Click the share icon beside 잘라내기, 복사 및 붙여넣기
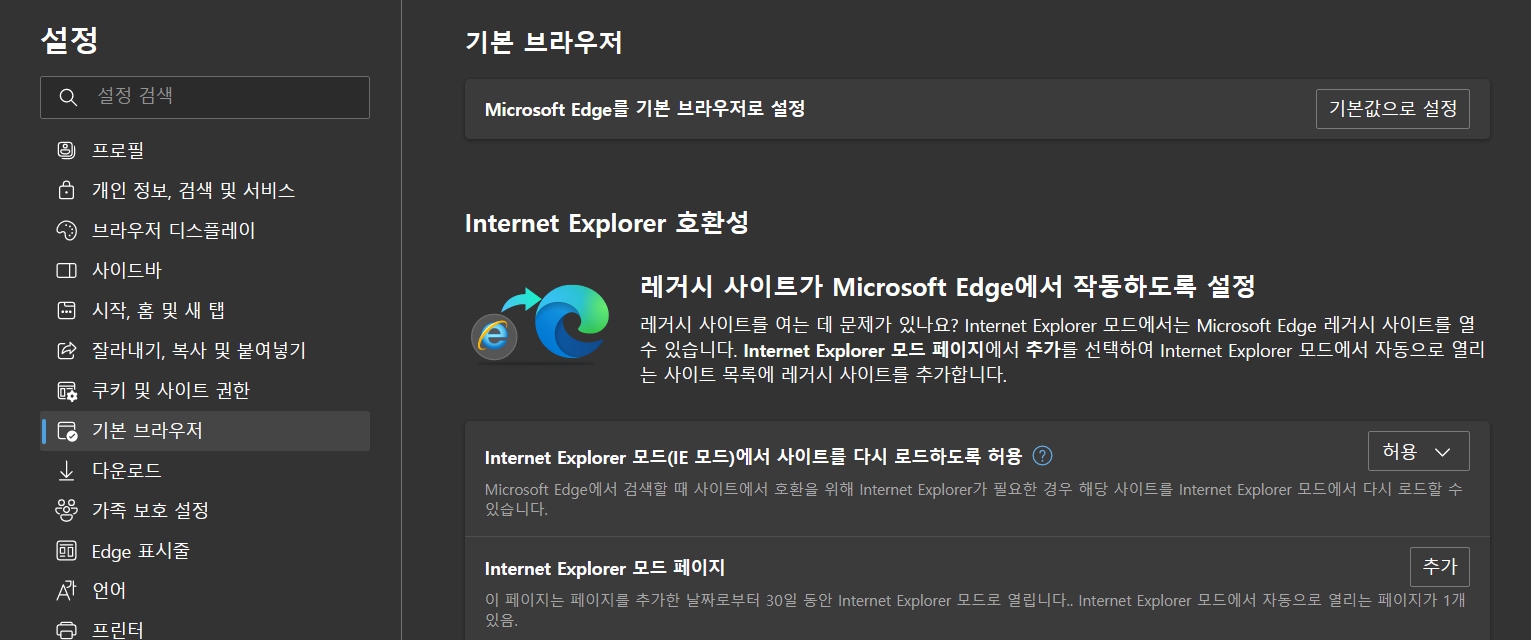Screen dimensions: 1531x640 pos(67,350)
